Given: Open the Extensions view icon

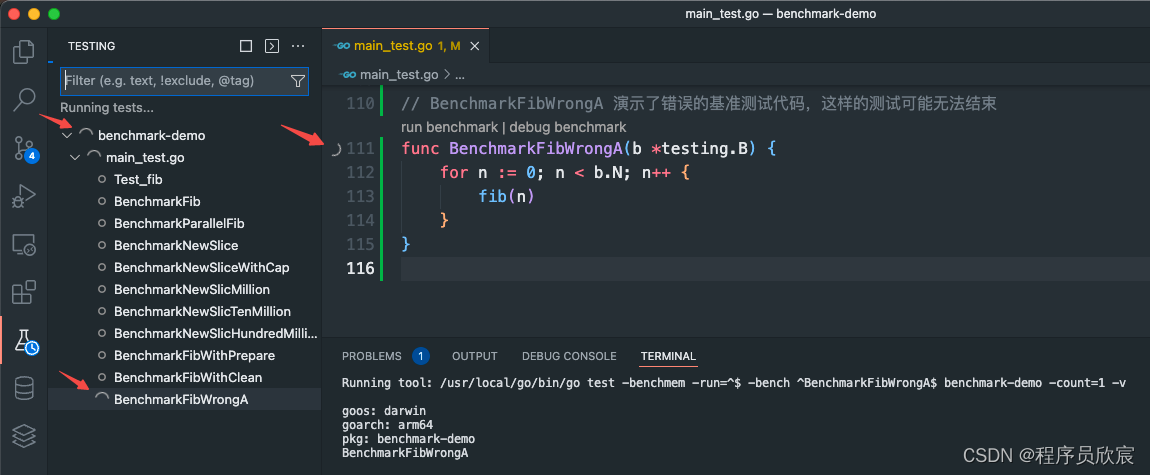Looking at the screenshot, I should coord(23,292).
